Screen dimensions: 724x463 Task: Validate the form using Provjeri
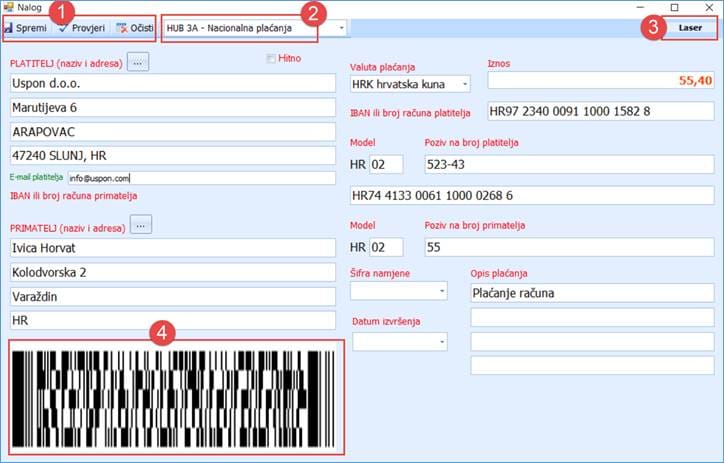click(82, 28)
